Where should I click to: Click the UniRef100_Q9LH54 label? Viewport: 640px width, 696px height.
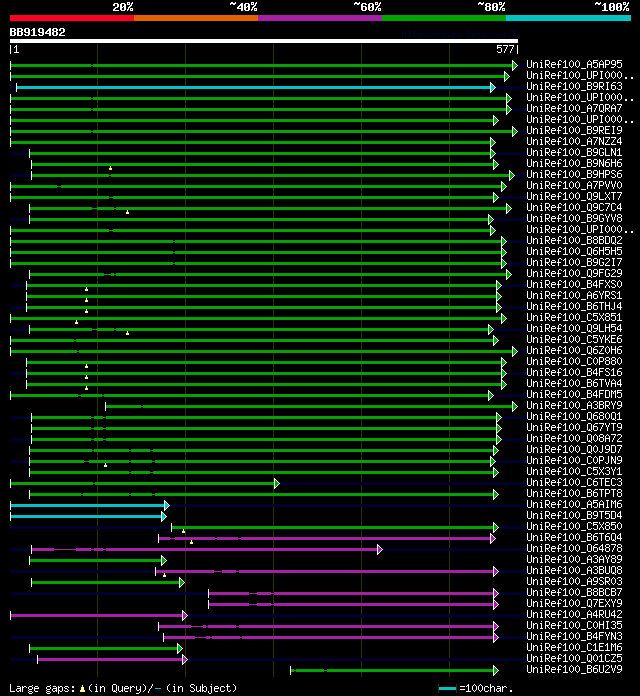(x=574, y=328)
